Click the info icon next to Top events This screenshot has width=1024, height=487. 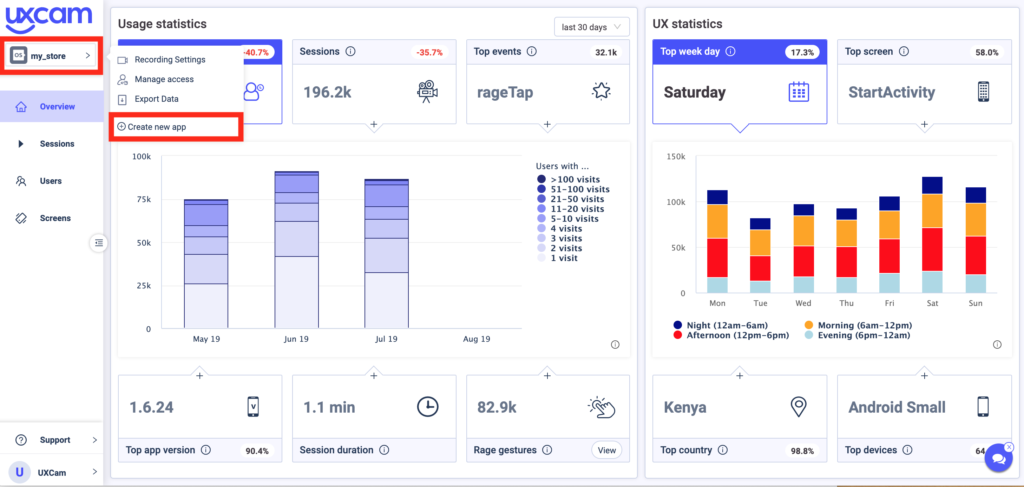pyautogui.click(x=531, y=52)
